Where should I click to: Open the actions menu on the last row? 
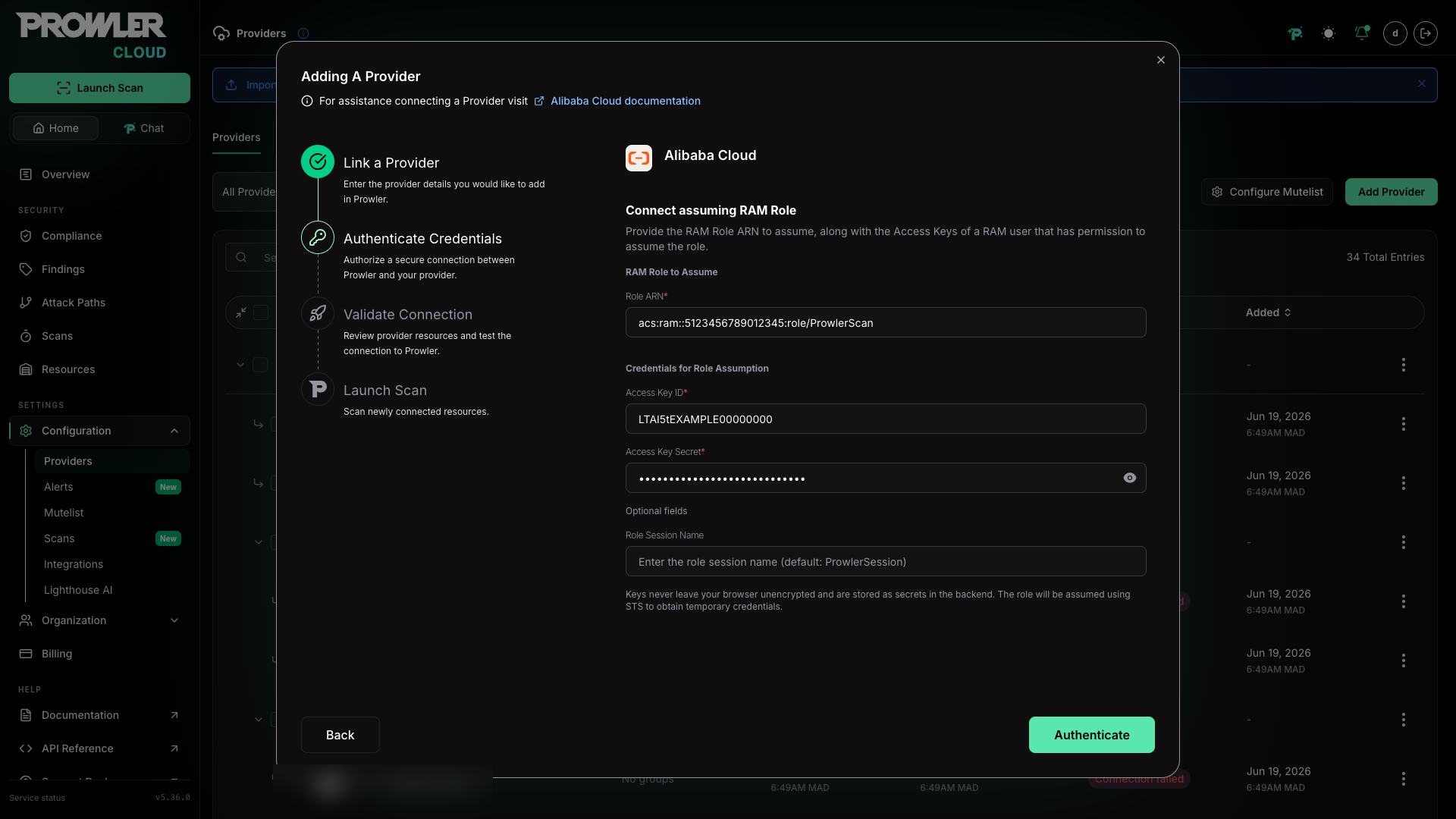pos(1404,779)
